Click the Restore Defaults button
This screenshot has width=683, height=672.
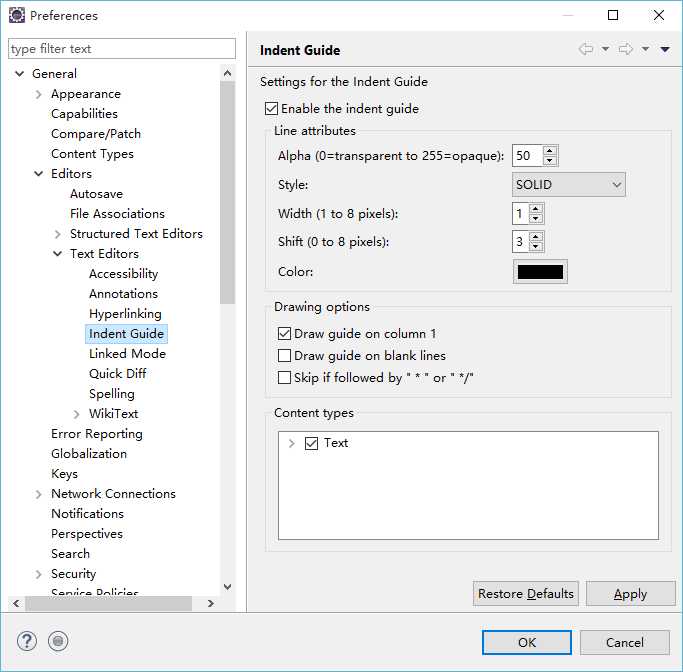coord(526,594)
